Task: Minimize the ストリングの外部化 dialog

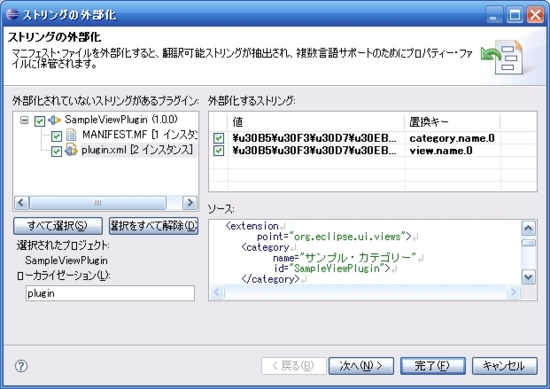Action: click(x=494, y=15)
